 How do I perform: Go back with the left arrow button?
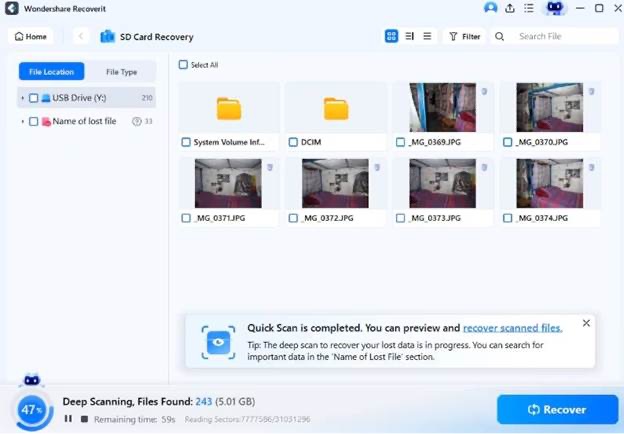pyautogui.click(x=81, y=37)
